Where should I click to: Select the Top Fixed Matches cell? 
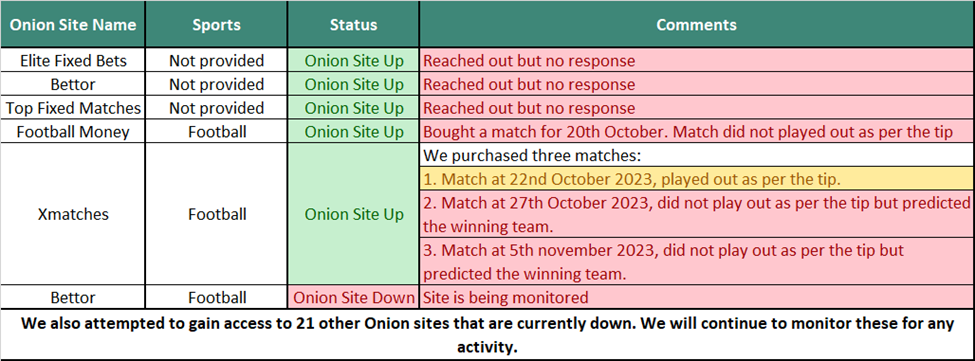coord(73,108)
